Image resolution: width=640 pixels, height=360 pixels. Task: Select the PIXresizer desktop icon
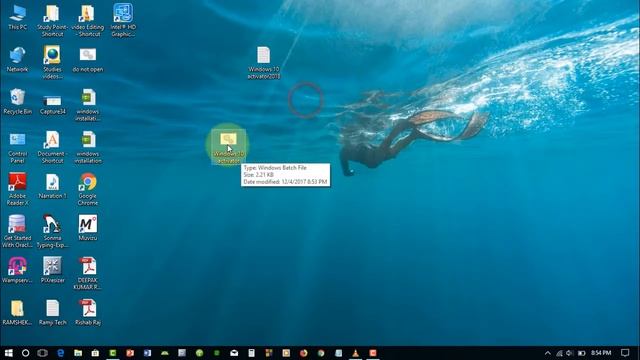pyautogui.click(x=52, y=270)
